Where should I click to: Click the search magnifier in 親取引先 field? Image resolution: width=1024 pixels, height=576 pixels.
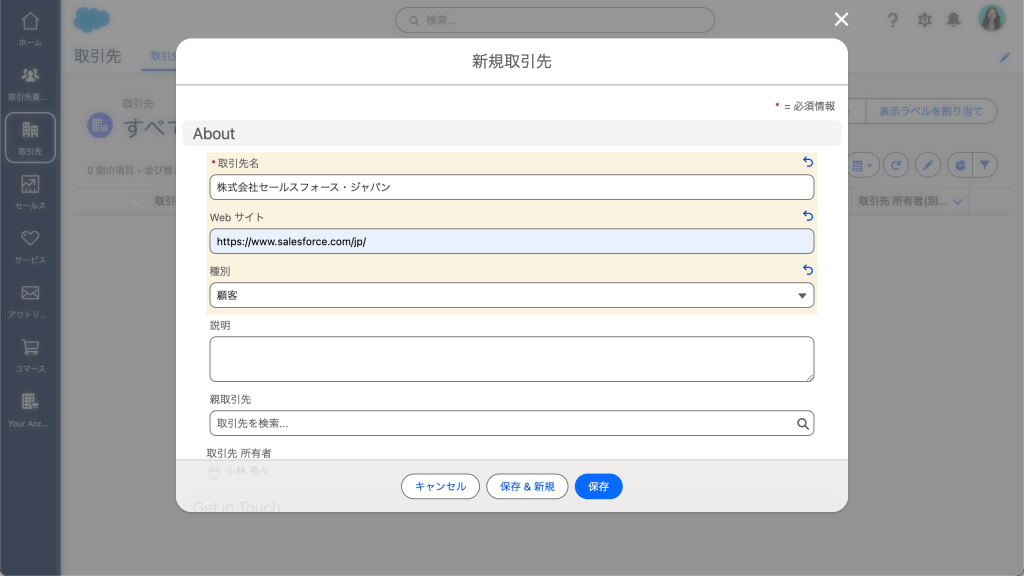click(802, 424)
